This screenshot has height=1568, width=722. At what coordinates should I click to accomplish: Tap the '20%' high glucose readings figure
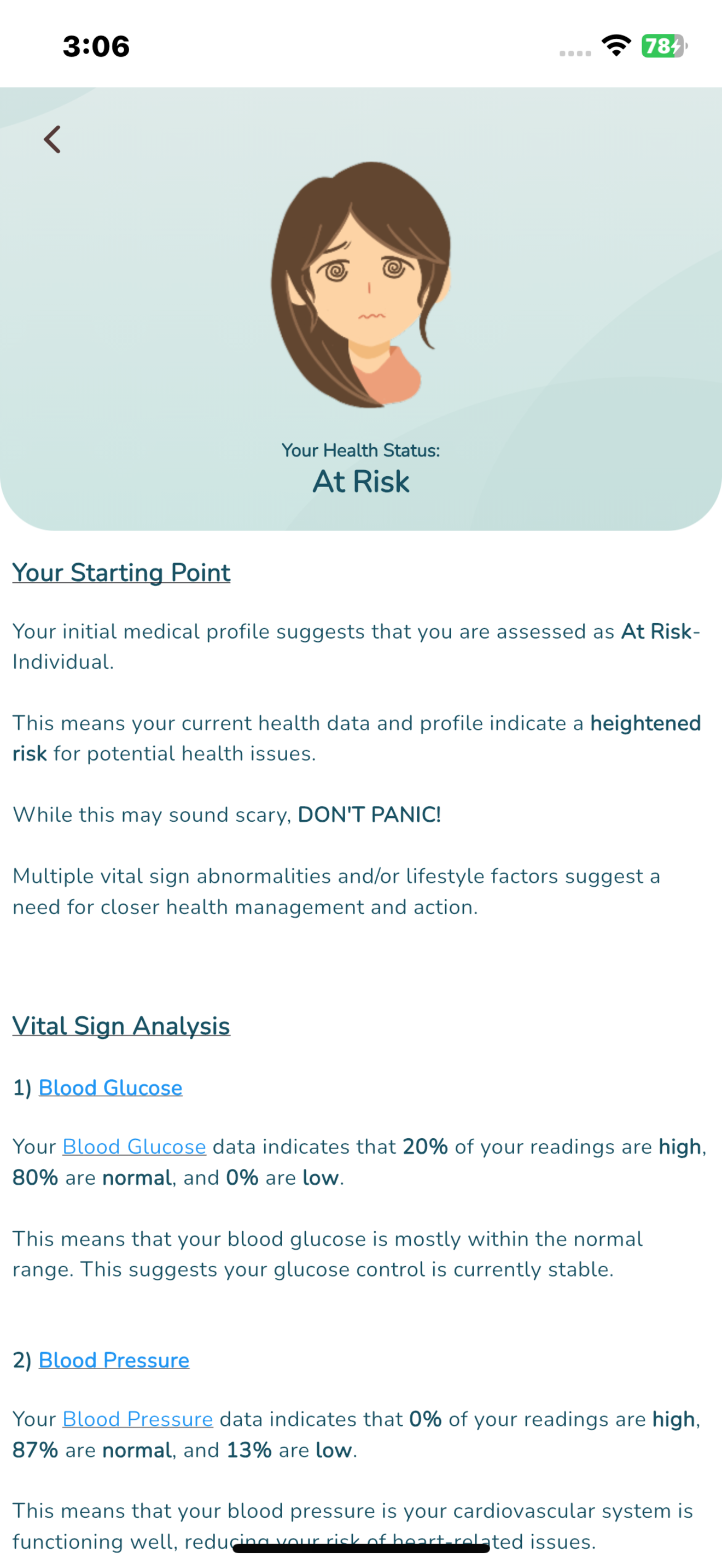click(425, 1146)
